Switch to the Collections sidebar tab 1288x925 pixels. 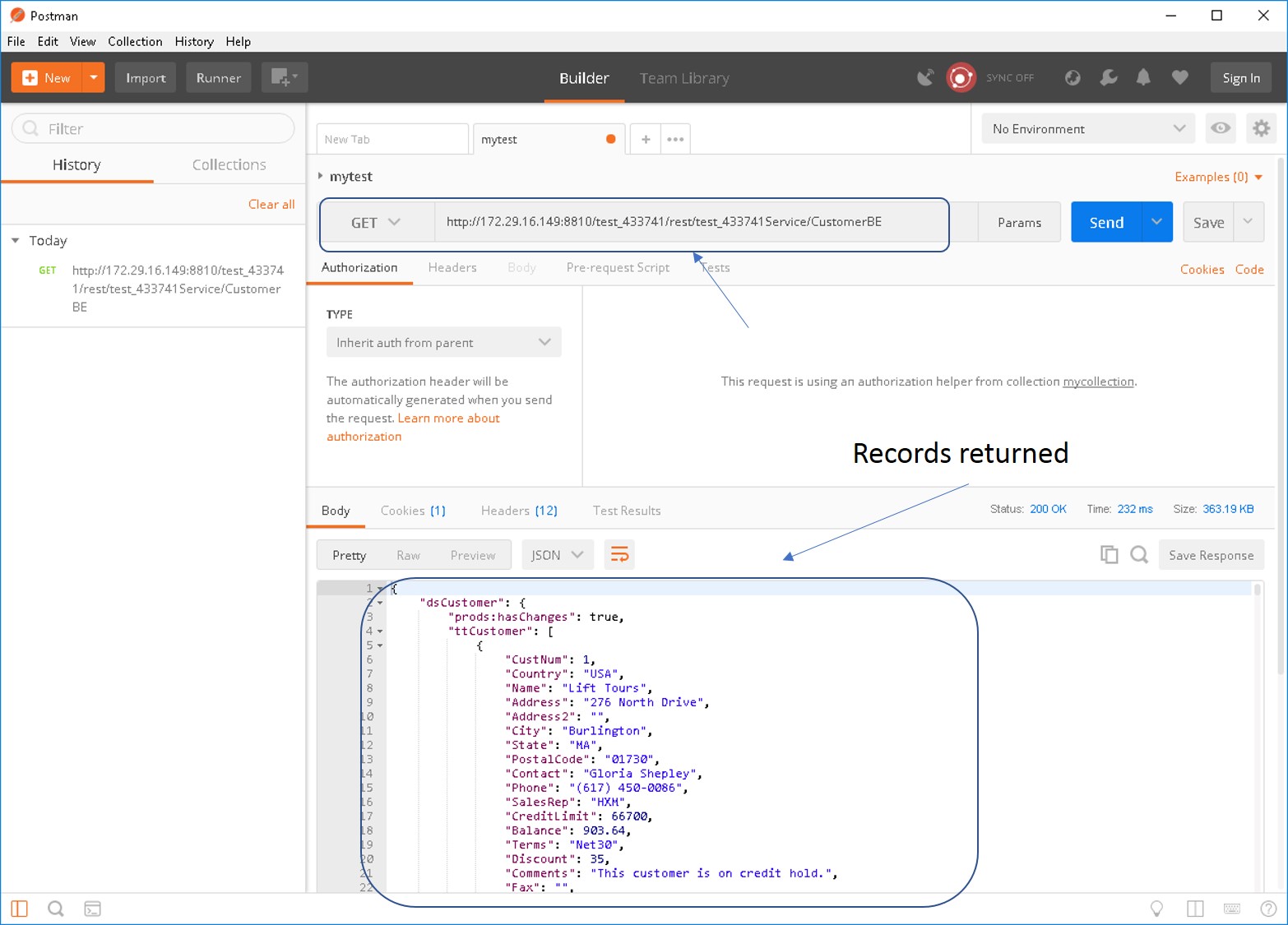coord(229,164)
